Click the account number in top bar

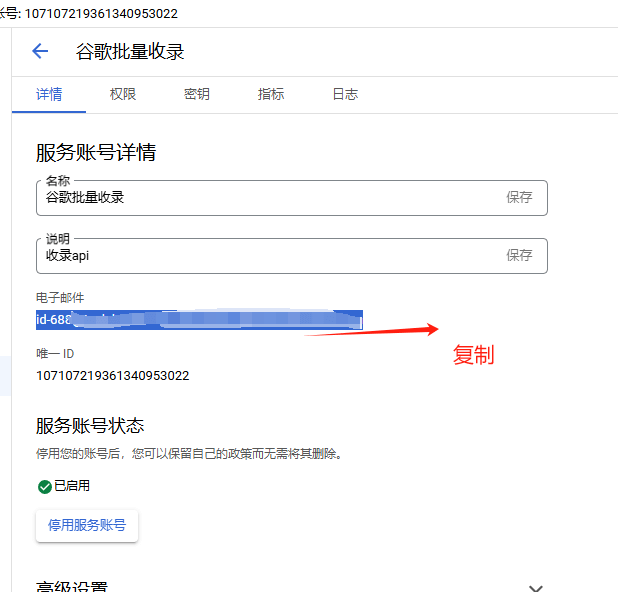coord(101,14)
